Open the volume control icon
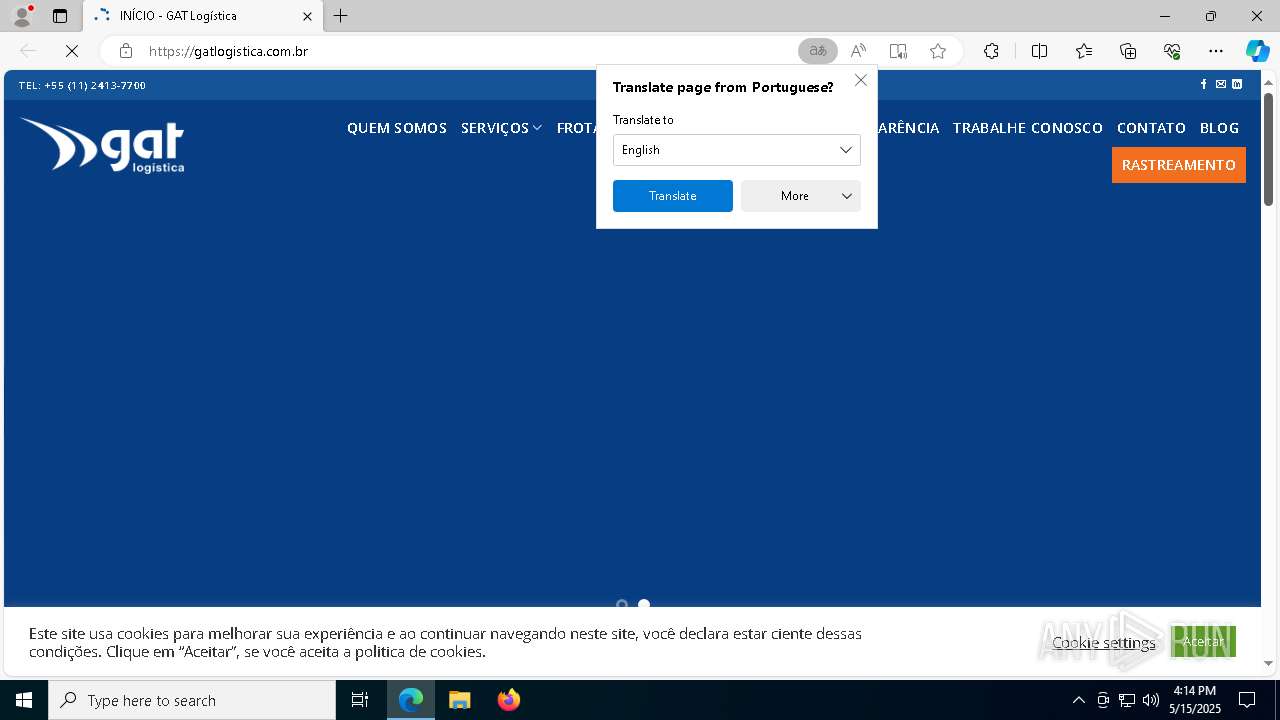The image size is (1280, 720). 1151,700
